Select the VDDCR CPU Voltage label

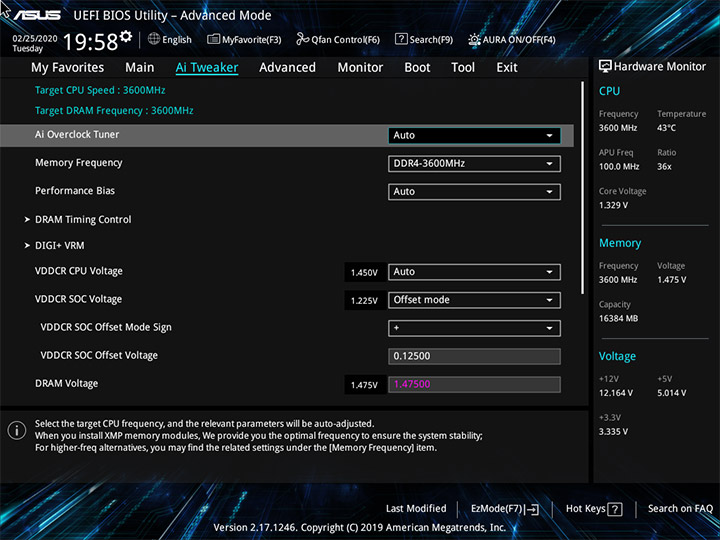pos(79,271)
